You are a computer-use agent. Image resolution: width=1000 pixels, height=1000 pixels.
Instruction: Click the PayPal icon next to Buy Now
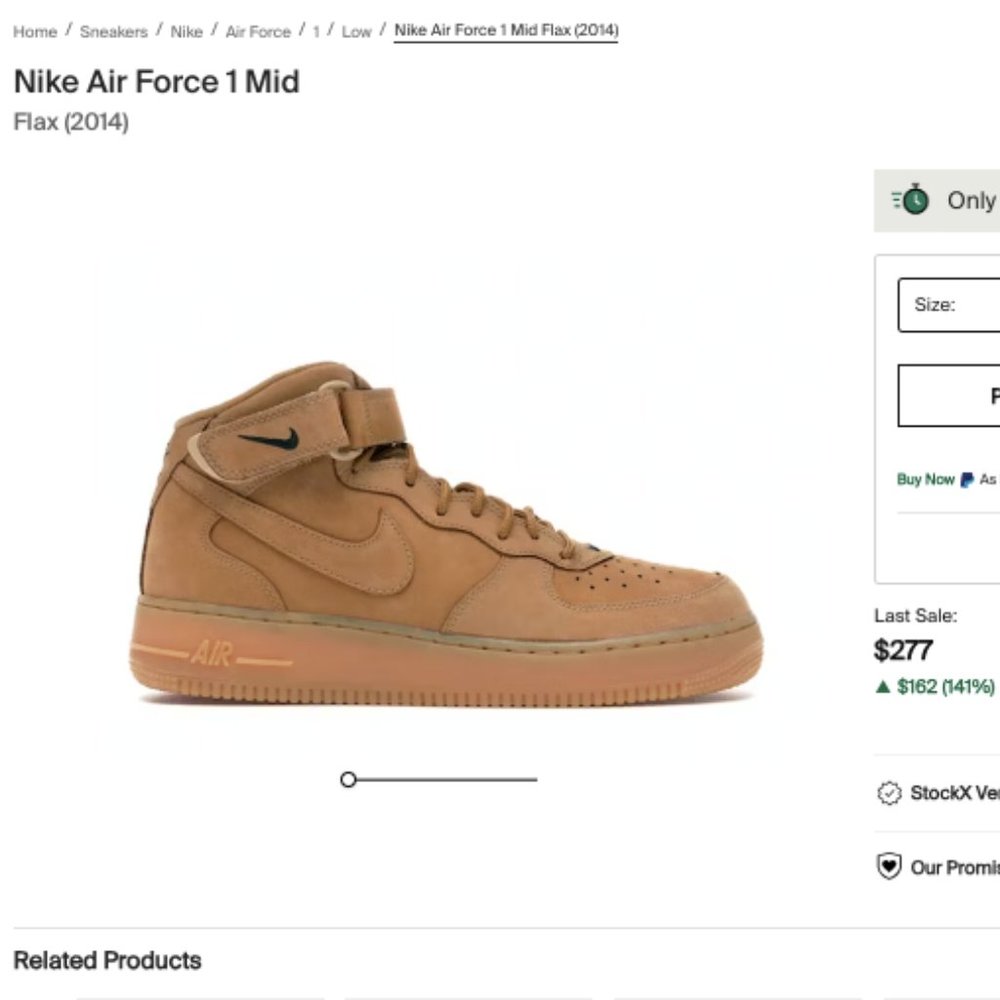(964, 480)
